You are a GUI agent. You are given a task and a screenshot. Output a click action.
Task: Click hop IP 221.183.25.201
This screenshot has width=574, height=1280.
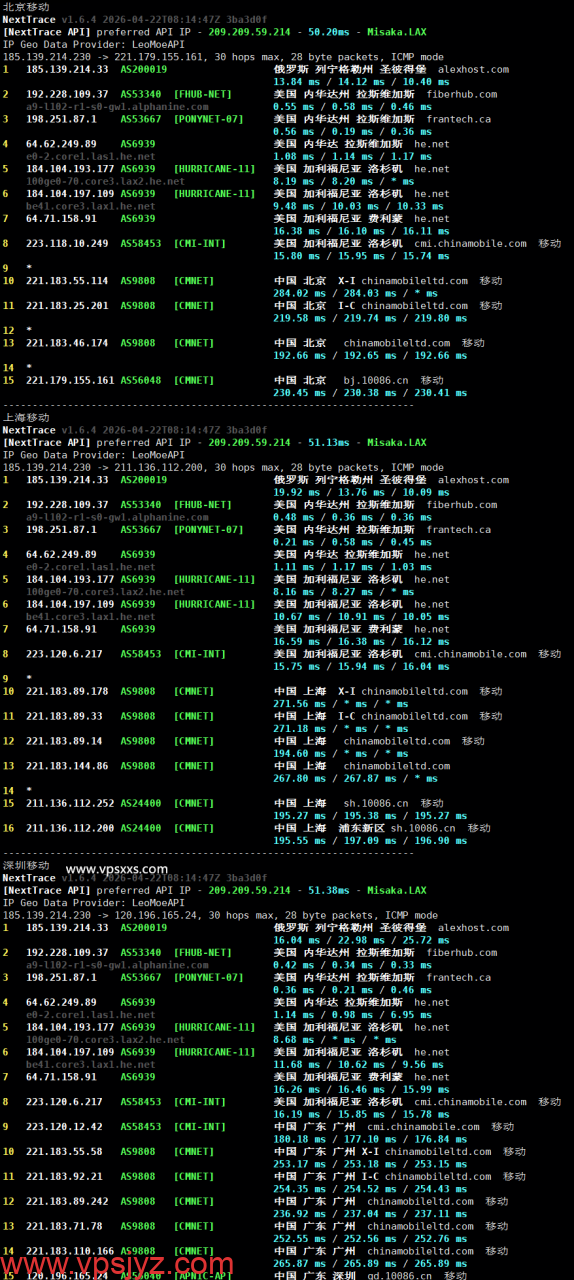click(x=68, y=306)
